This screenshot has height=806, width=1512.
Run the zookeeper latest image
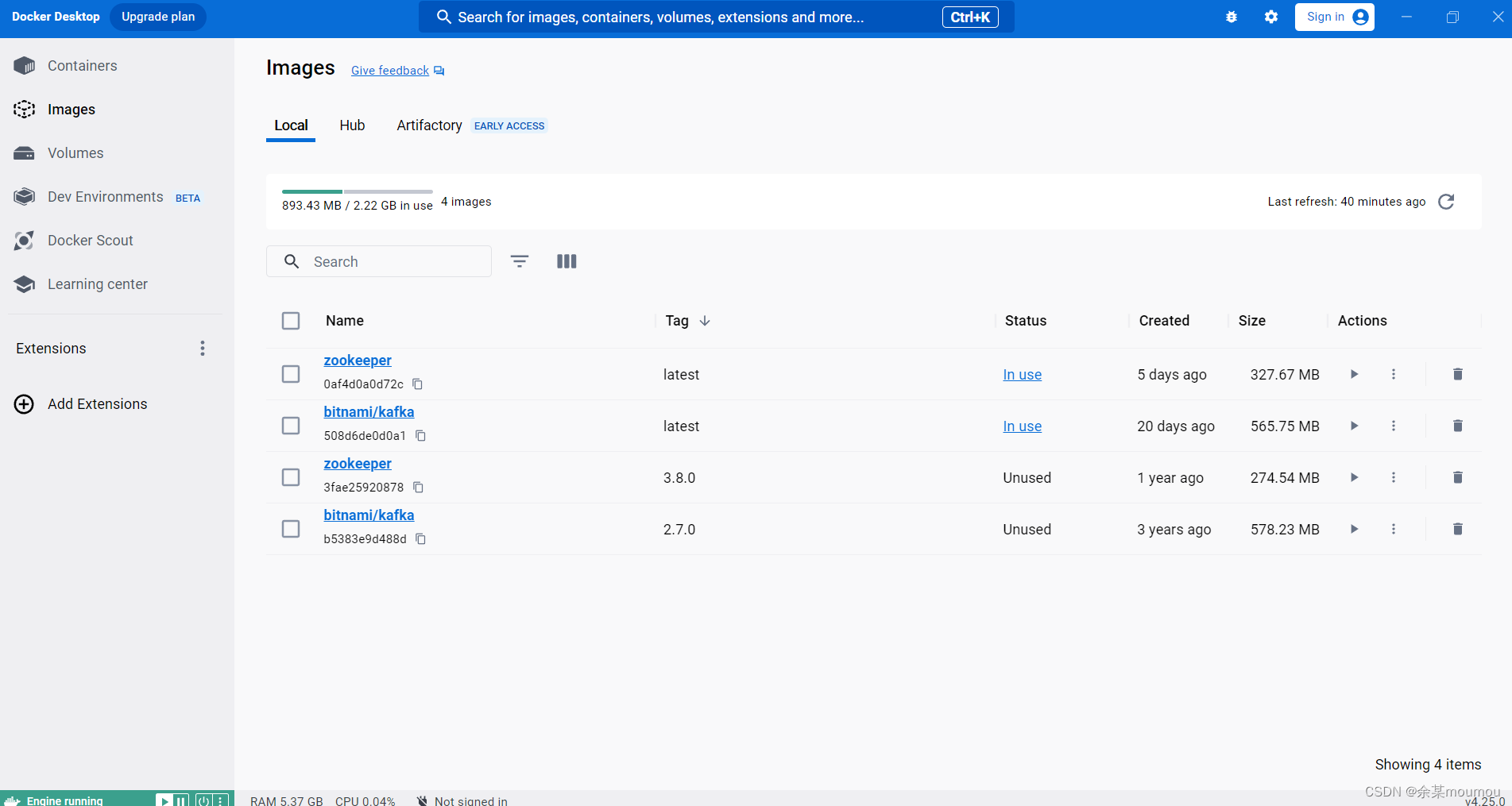tap(1355, 374)
